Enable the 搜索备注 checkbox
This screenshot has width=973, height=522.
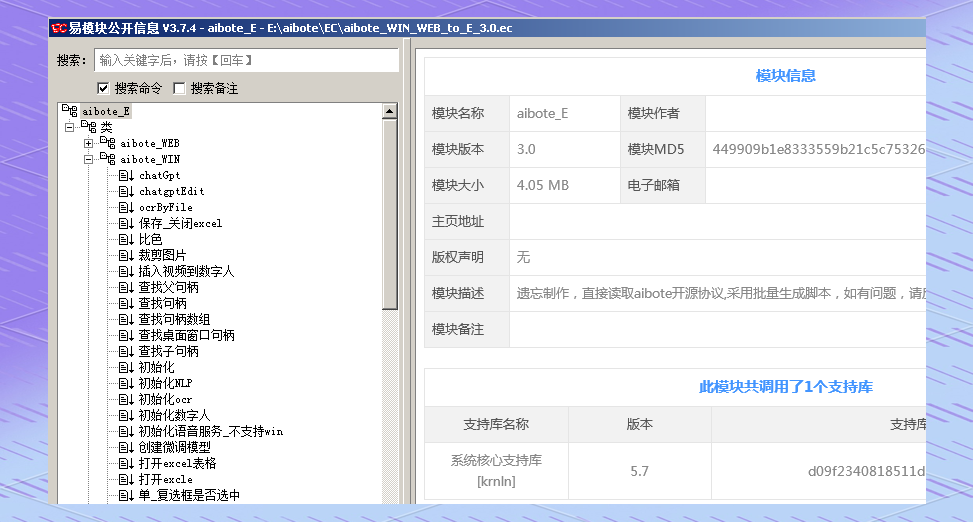(179, 88)
